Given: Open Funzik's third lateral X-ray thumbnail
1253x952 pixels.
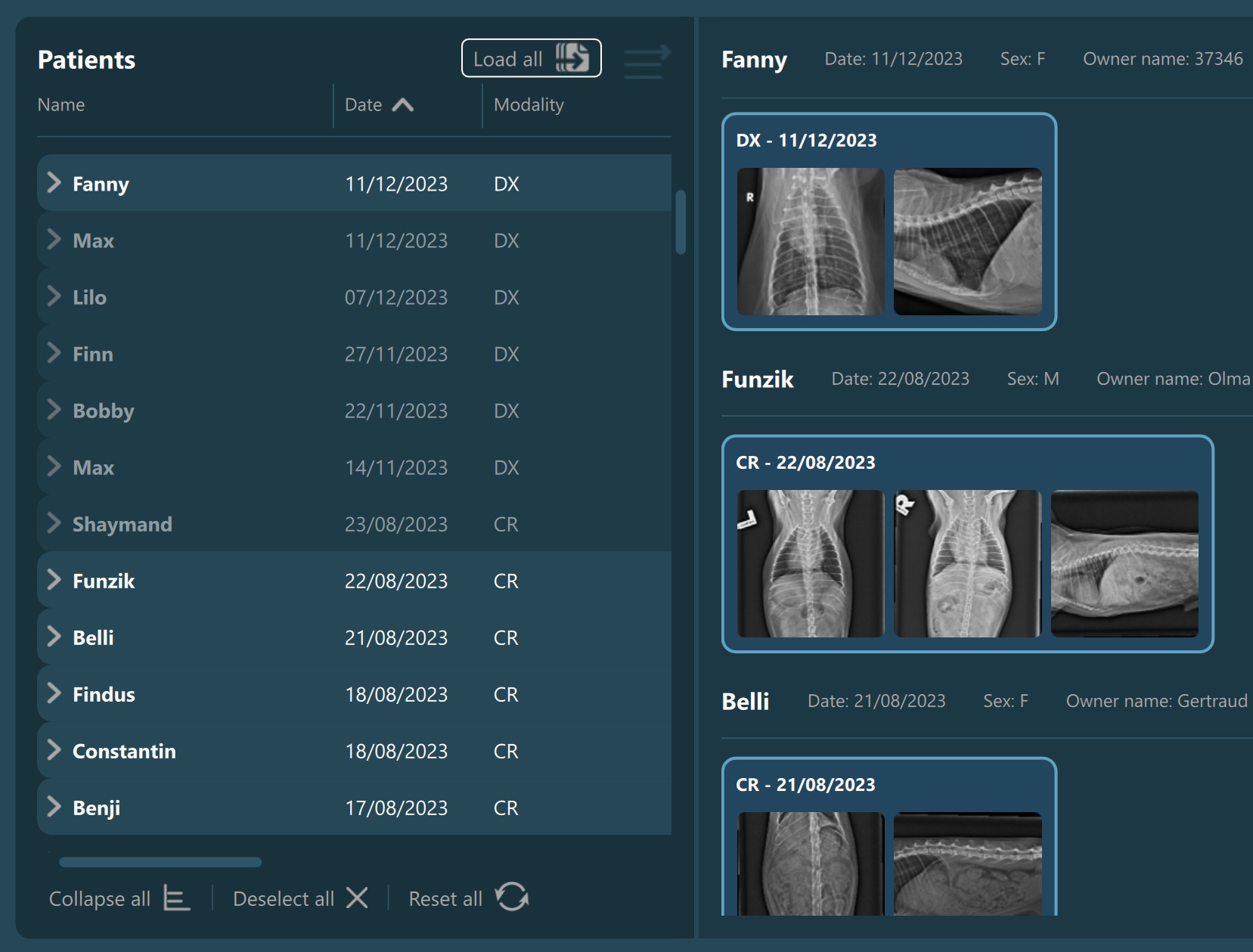Looking at the screenshot, I should click(1124, 563).
